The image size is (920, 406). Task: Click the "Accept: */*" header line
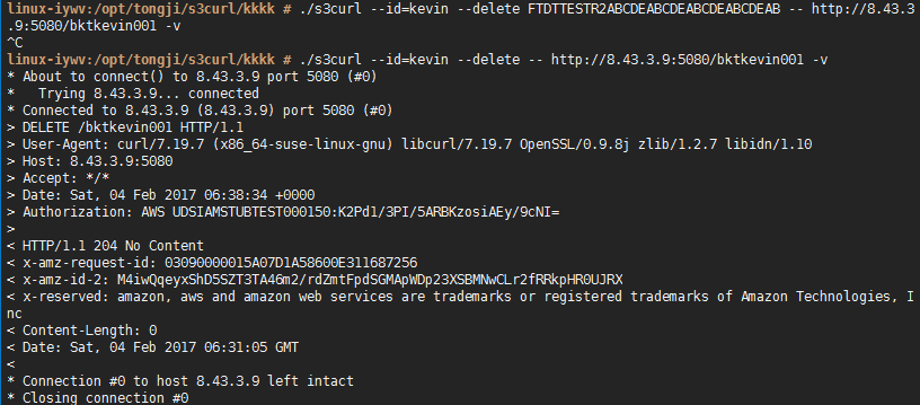(x=60, y=178)
